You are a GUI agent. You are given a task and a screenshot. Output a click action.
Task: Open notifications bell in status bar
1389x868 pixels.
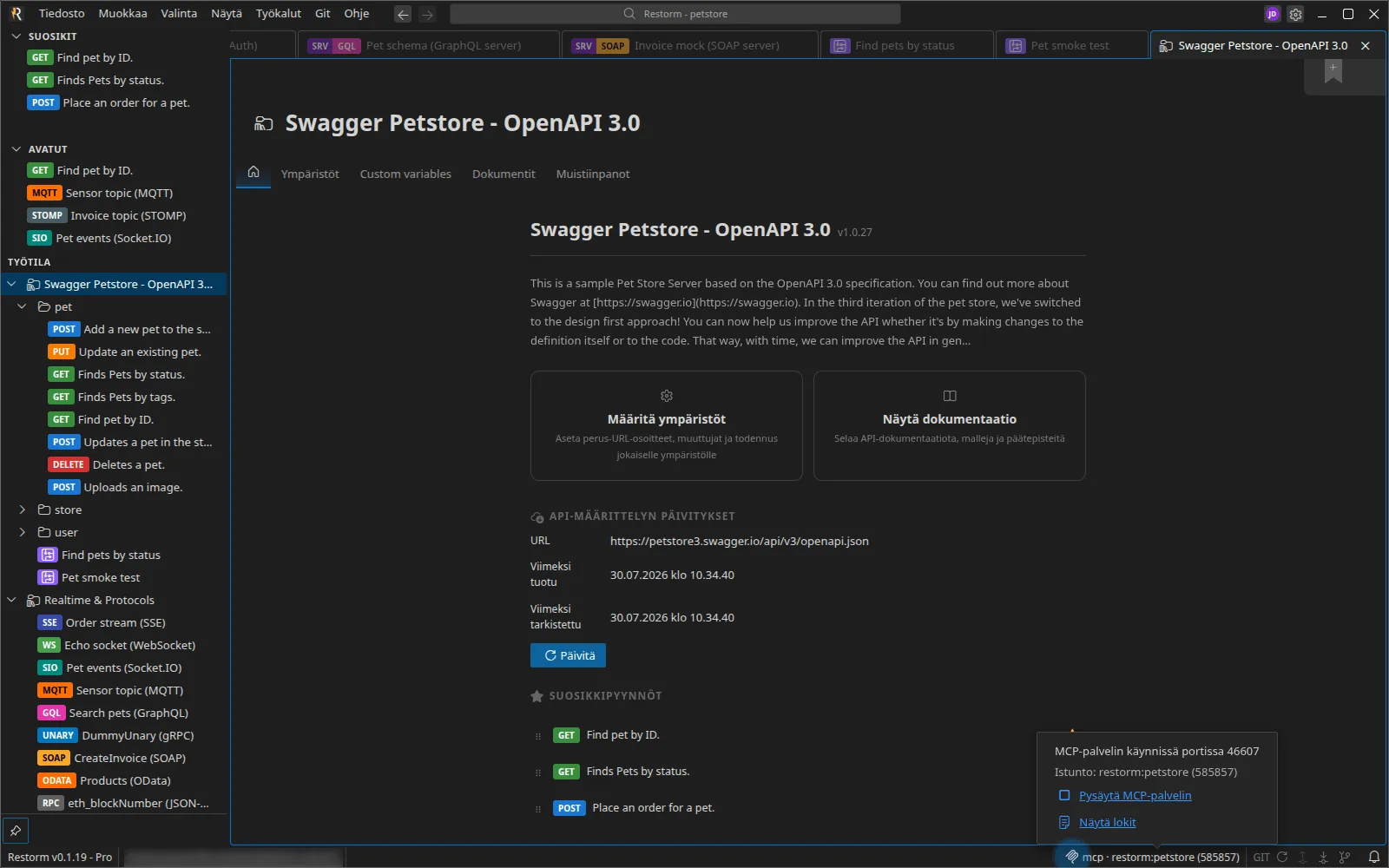1374,857
